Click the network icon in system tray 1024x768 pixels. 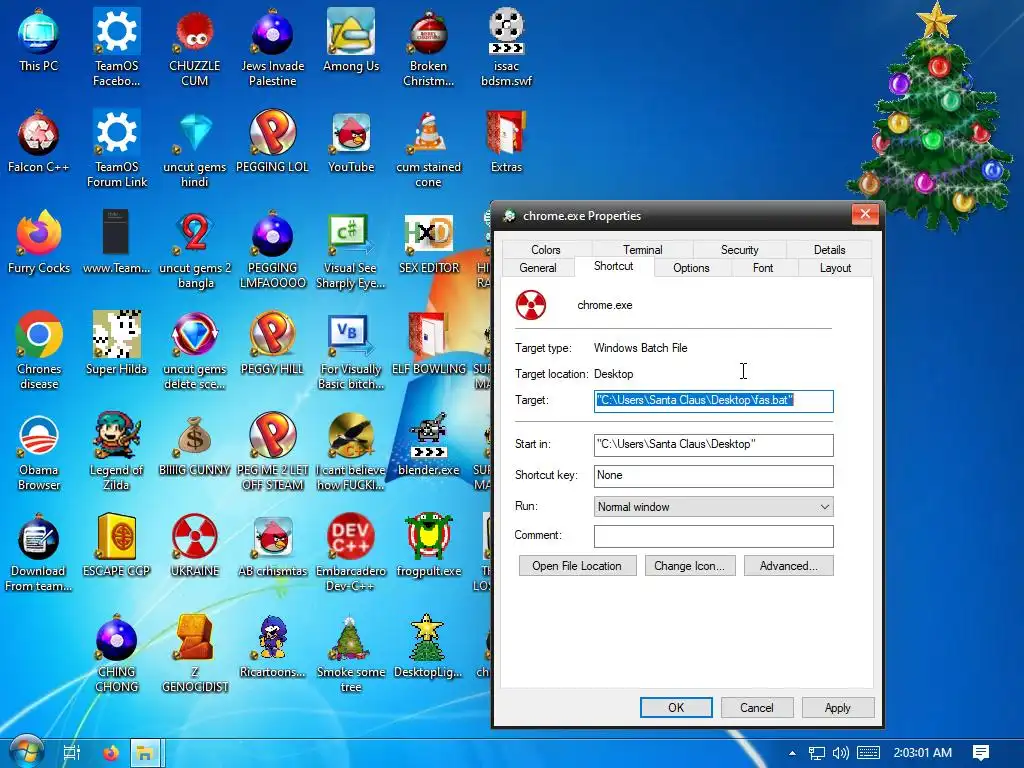(x=816, y=753)
